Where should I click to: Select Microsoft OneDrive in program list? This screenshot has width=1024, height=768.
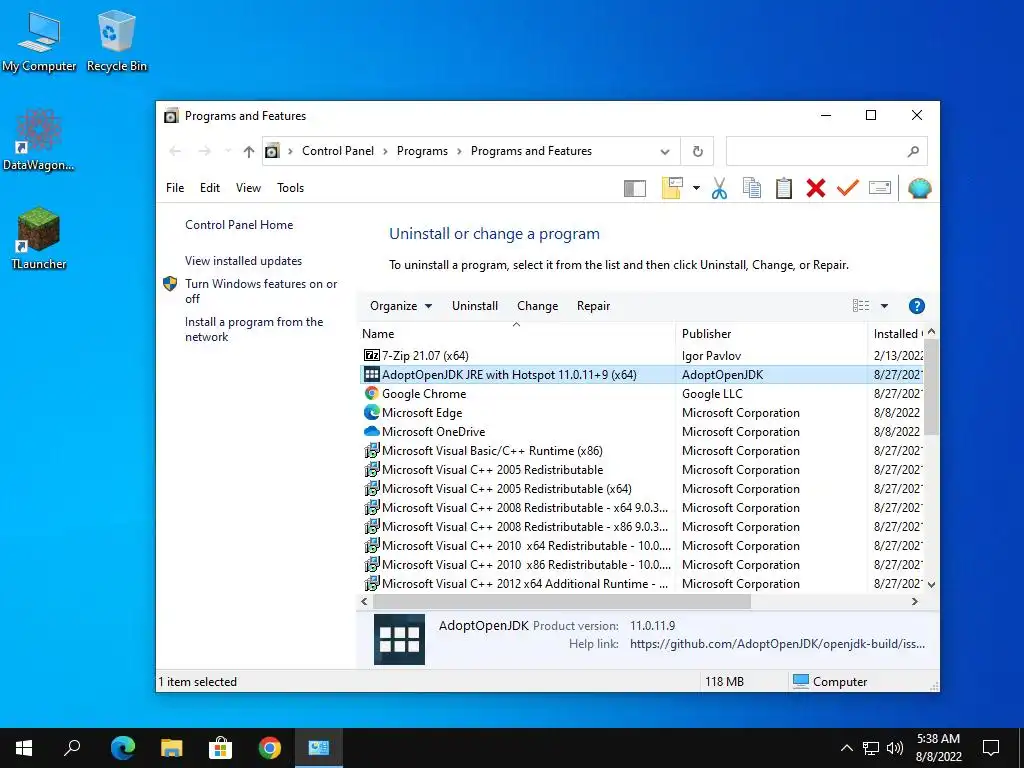(641, 432)
